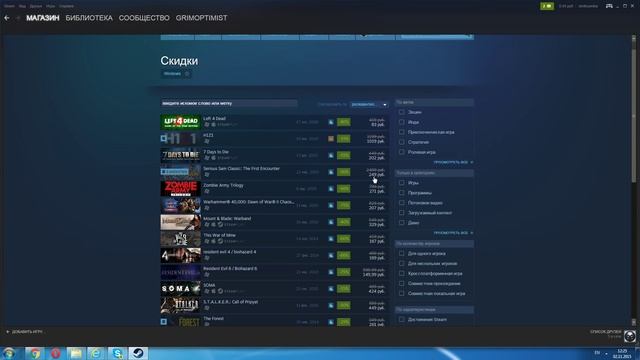Switch to the МАГАЗИН tab

(43, 18)
